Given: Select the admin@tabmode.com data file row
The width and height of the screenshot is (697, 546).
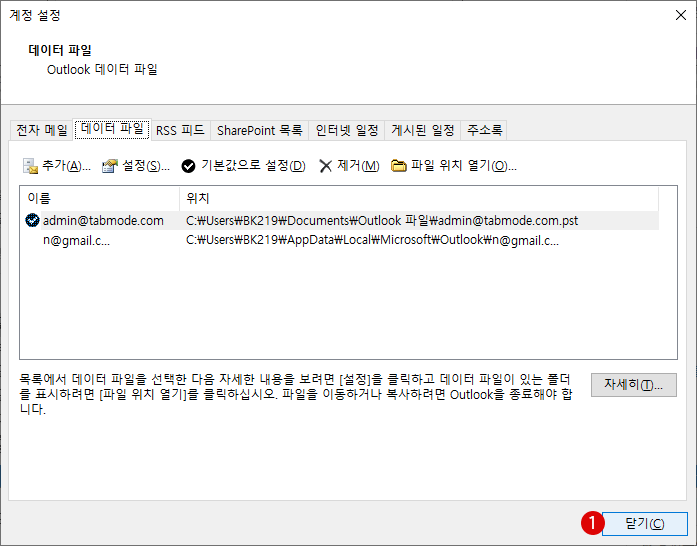Looking at the screenshot, I should (341, 221).
